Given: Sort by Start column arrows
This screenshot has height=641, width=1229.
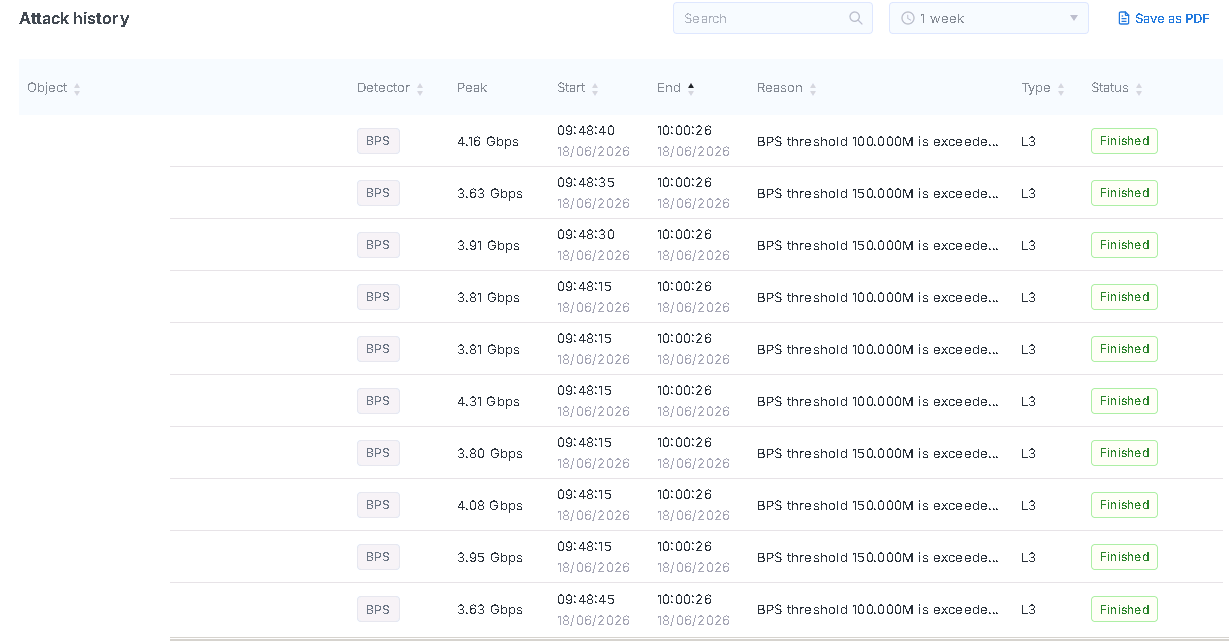Looking at the screenshot, I should pos(595,88).
